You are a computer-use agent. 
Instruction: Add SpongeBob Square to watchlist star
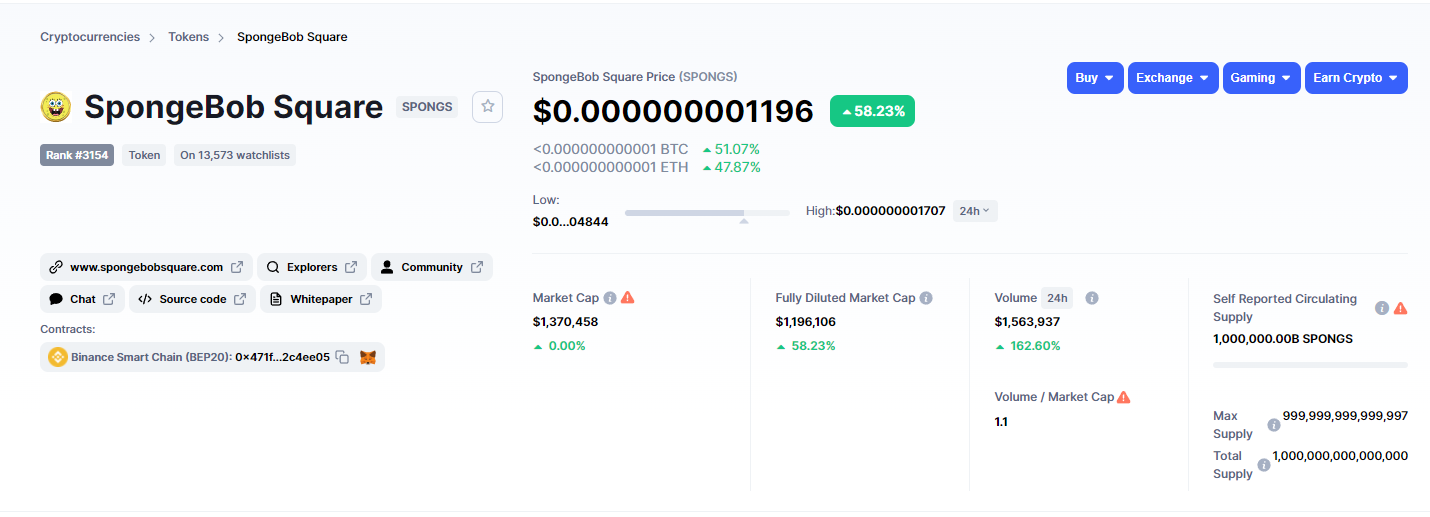pyautogui.click(x=488, y=106)
